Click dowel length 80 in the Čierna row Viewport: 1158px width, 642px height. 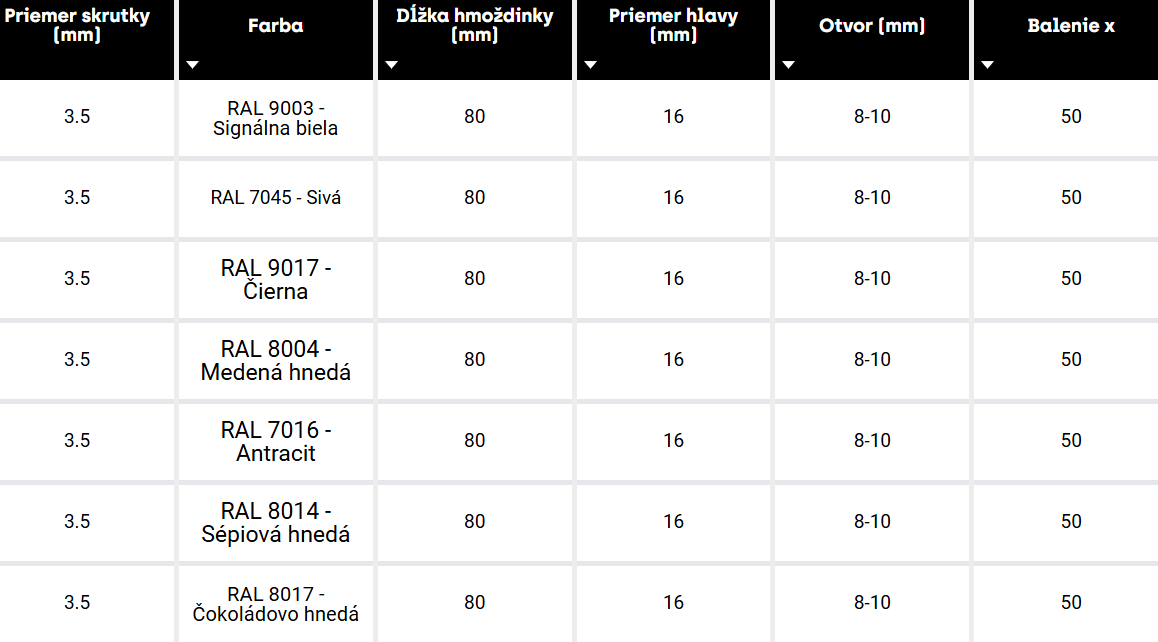tap(475, 279)
